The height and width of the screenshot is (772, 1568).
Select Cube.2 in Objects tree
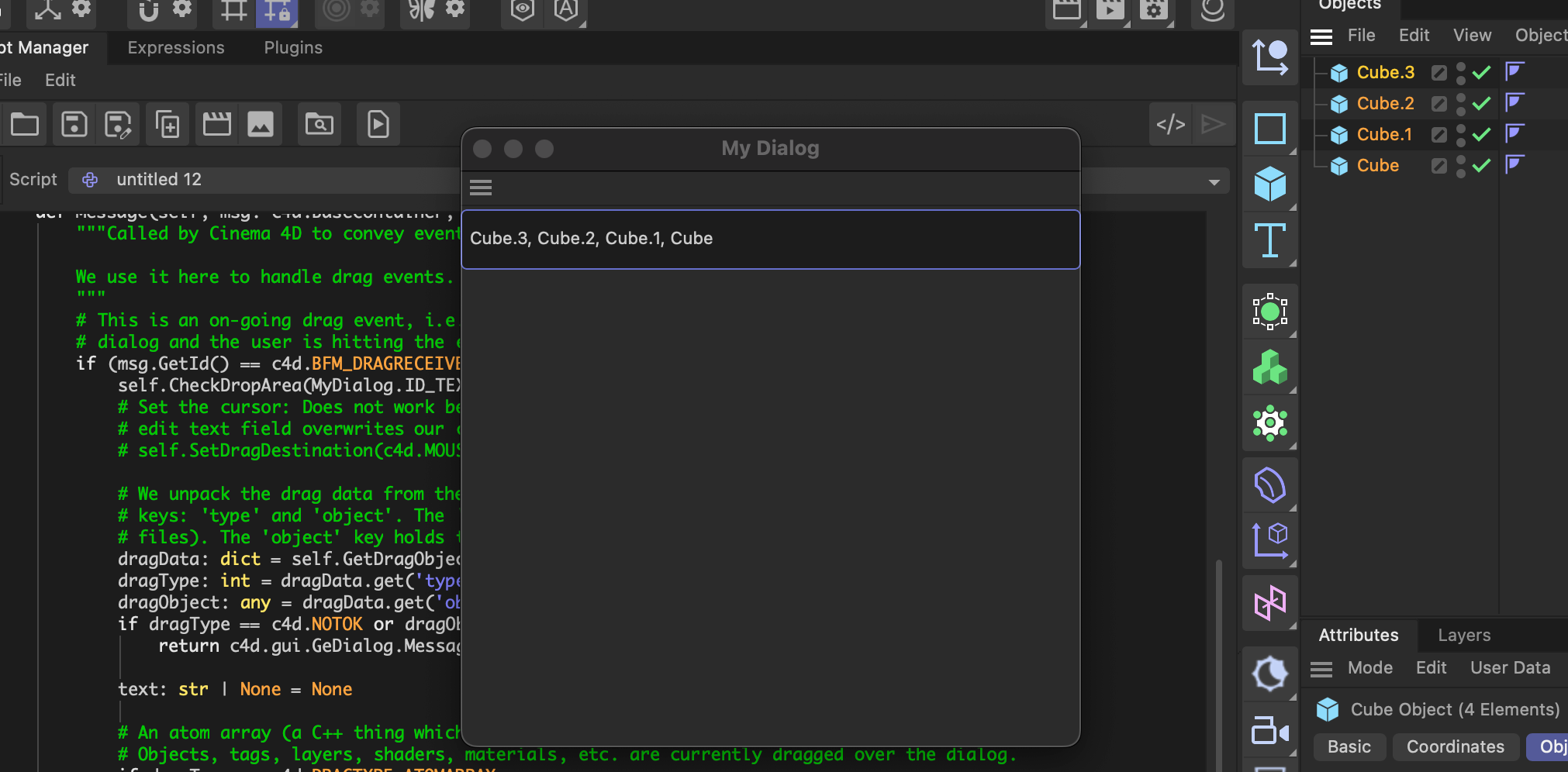coord(1386,104)
